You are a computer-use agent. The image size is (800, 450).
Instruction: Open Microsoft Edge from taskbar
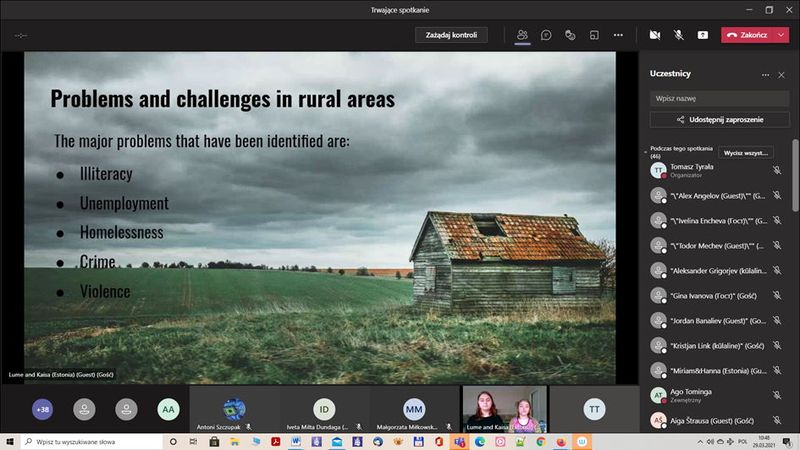pyautogui.click(x=480, y=441)
